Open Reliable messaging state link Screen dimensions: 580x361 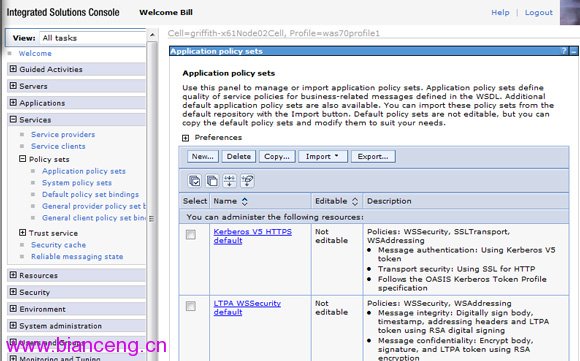[77, 256]
